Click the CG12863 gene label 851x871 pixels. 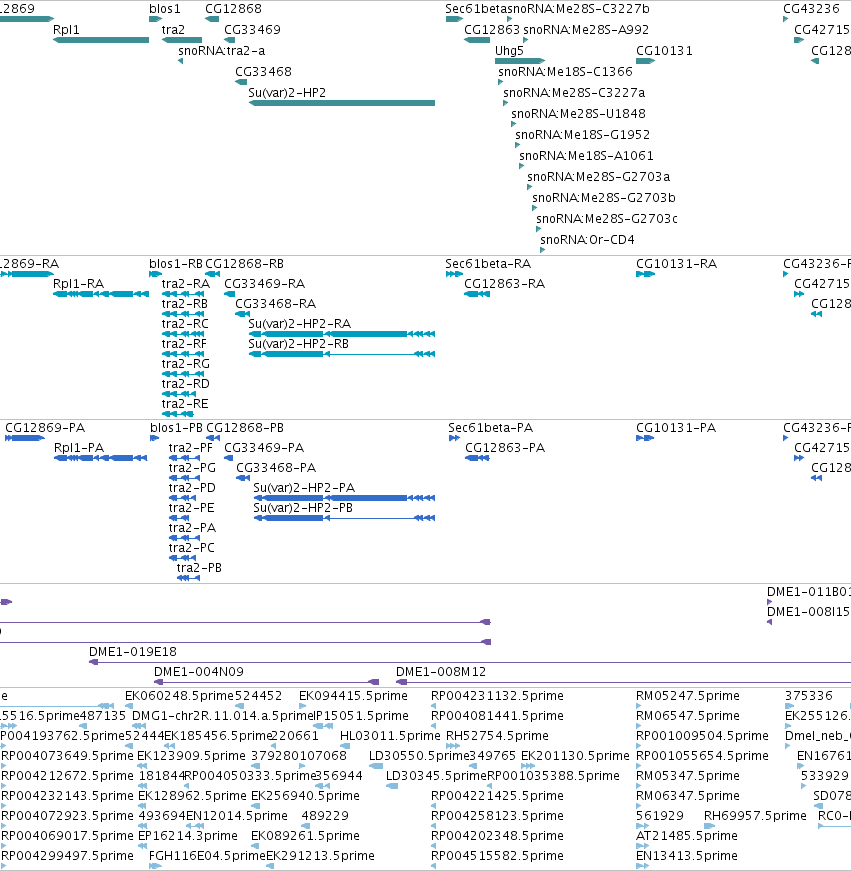[492, 30]
